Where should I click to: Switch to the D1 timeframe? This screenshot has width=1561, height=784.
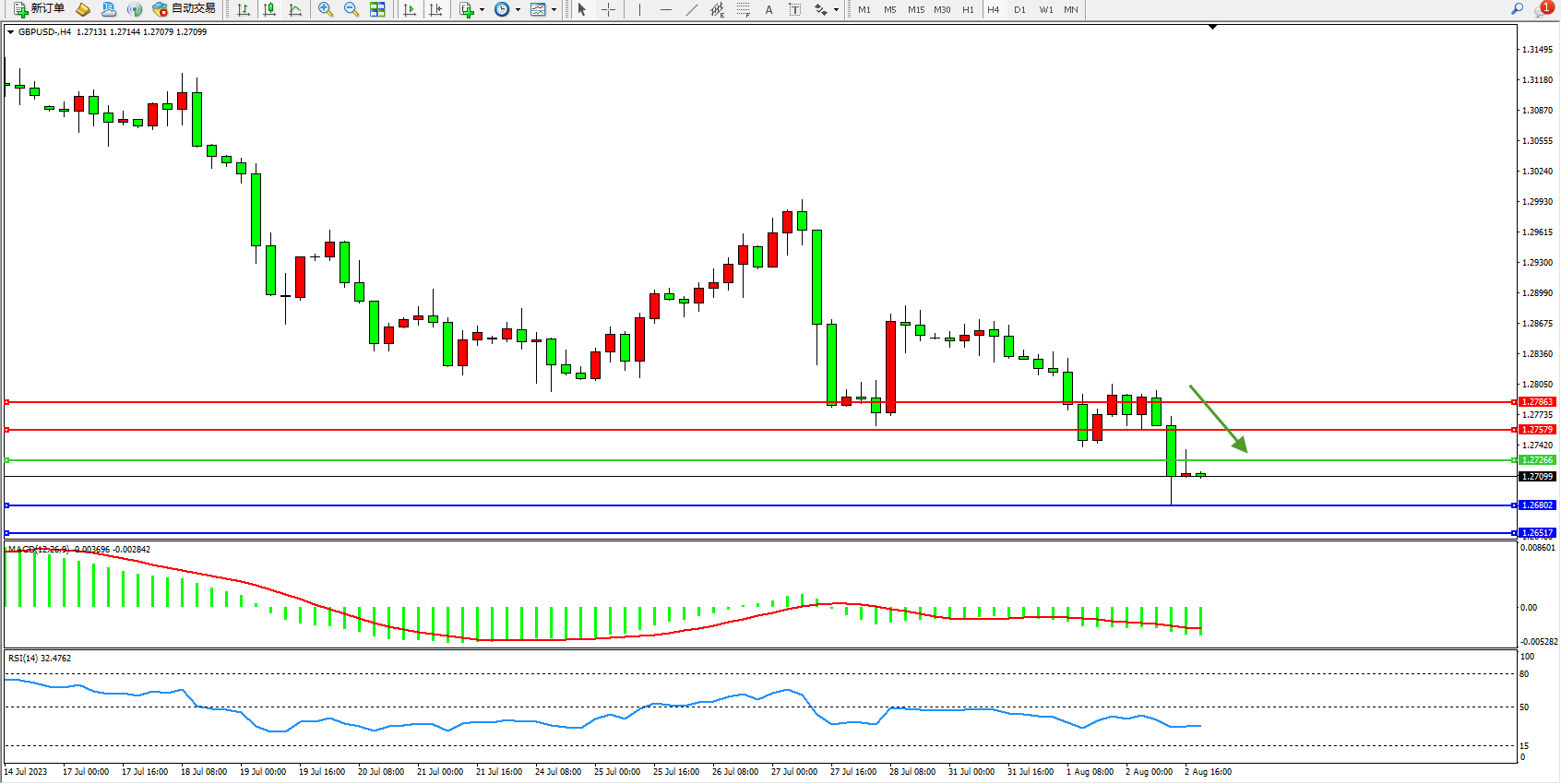pyautogui.click(x=1019, y=9)
